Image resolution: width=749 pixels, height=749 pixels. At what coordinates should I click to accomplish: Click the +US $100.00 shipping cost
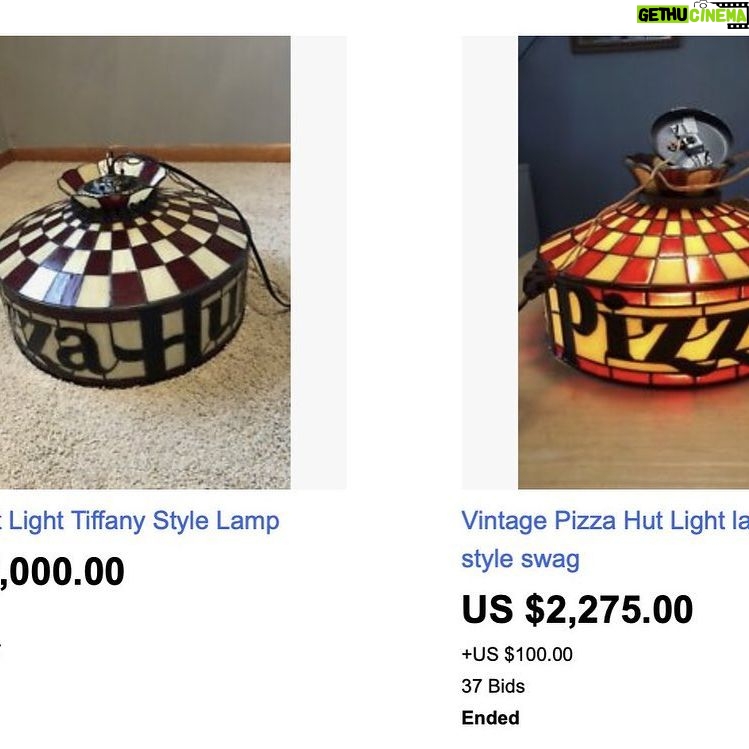click(x=517, y=654)
